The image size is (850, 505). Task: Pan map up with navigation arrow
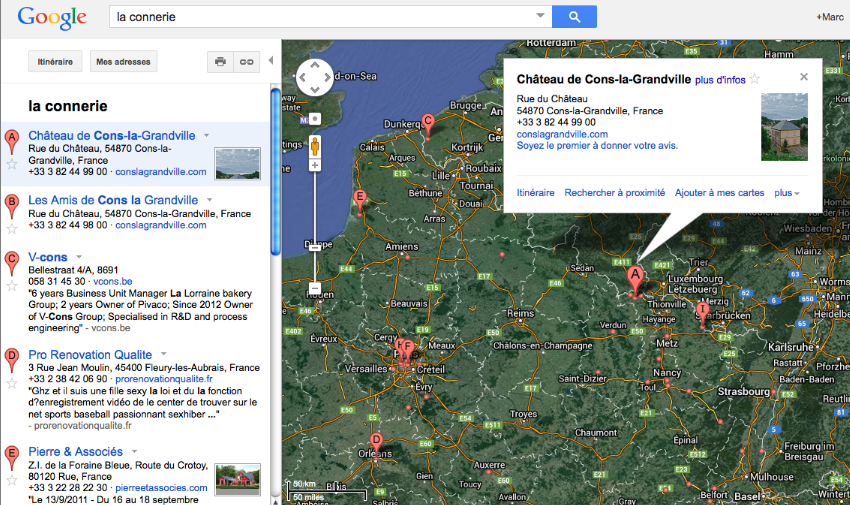[315, 65]
